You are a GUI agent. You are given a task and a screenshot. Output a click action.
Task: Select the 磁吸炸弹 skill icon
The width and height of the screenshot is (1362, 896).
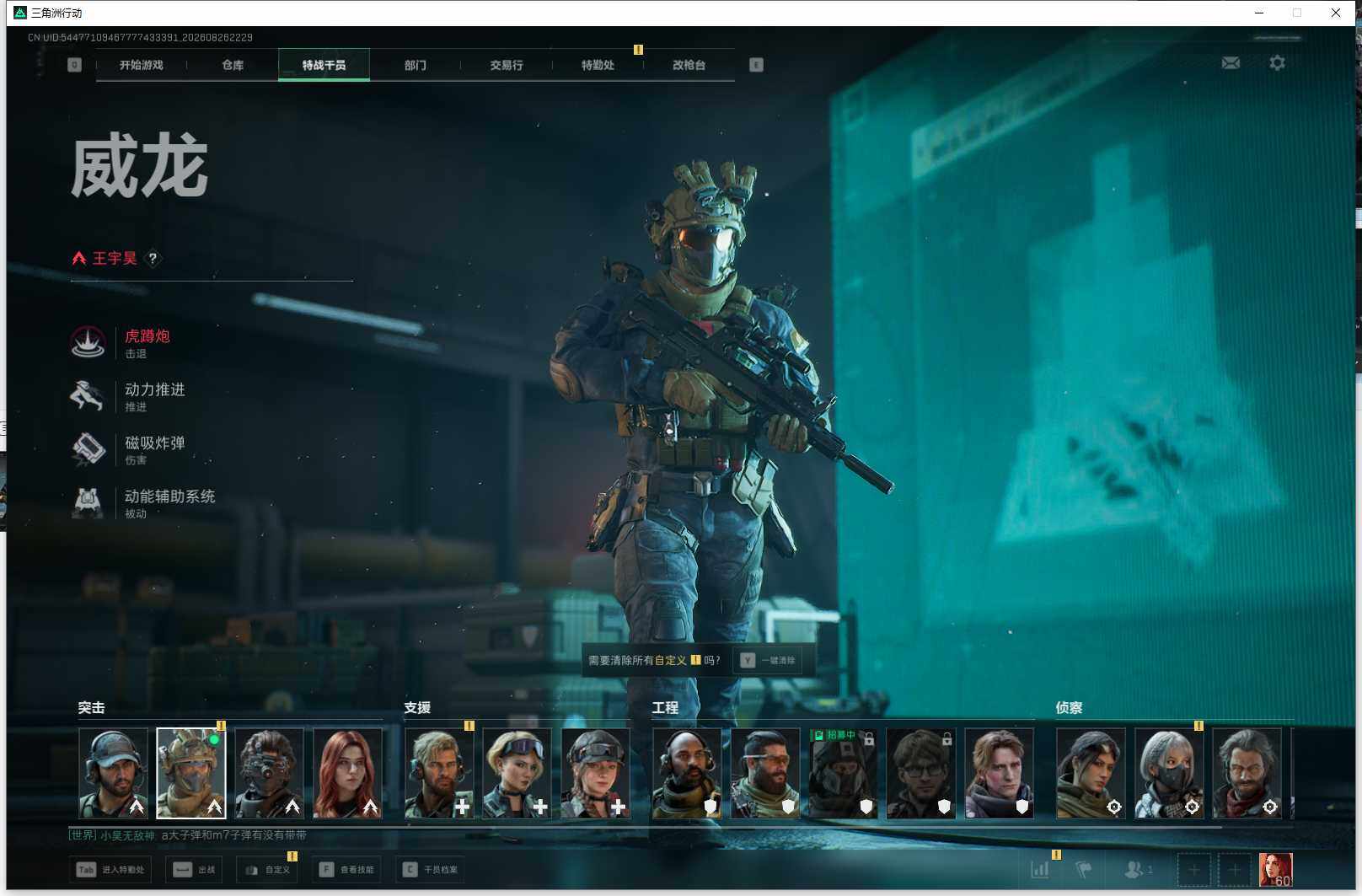click(x=88, y=448)
